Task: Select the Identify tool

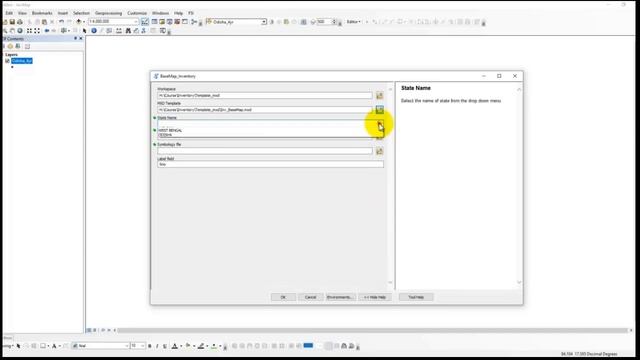Action: pos(94,31)
